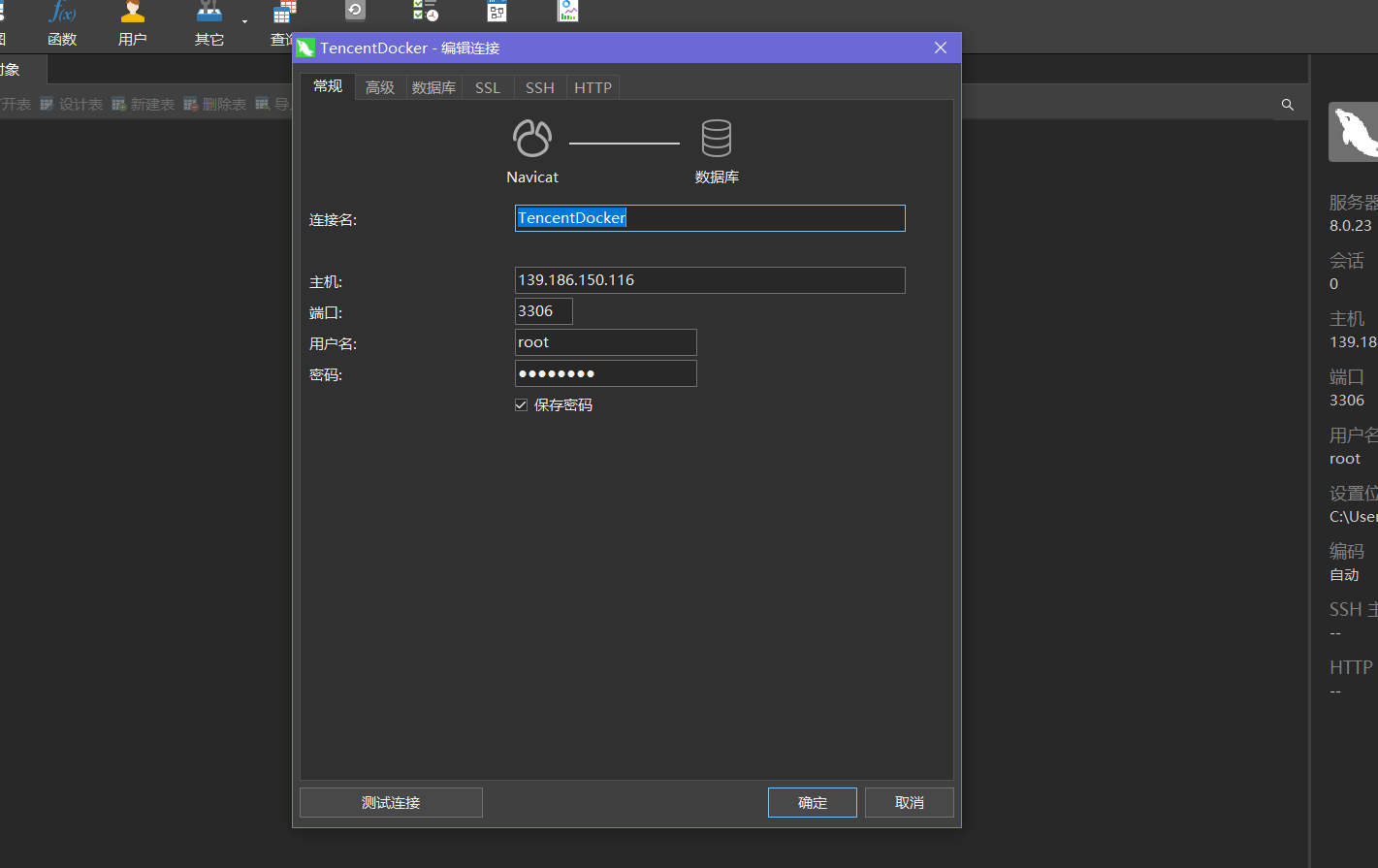Click the 自动 encoding value
1378x868 pixels.
[1344, 574]
